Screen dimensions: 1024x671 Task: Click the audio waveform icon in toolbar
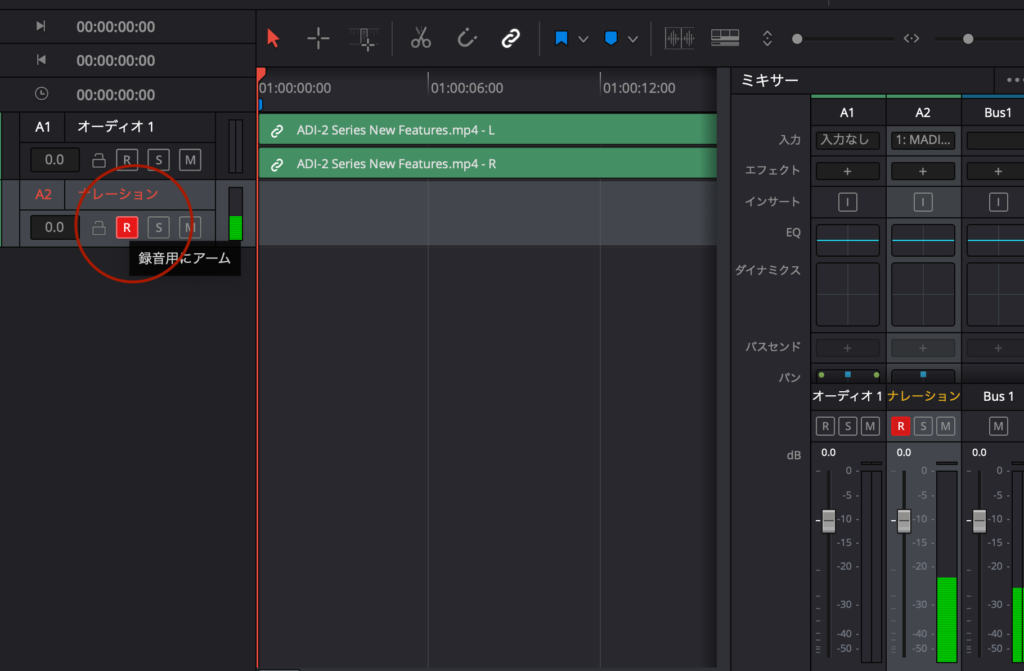click(x=680, y=39)
